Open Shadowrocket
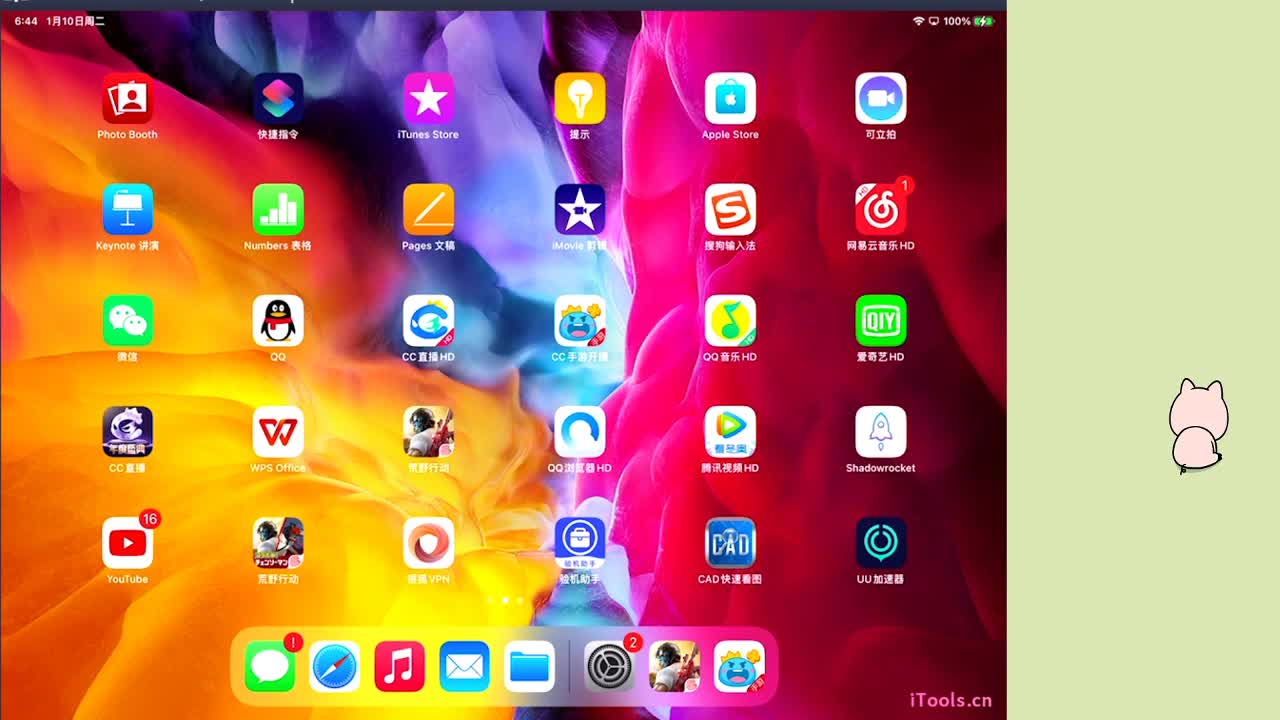Image resolution: width=1280 pixels, height=720 pixels. [881, 431]
